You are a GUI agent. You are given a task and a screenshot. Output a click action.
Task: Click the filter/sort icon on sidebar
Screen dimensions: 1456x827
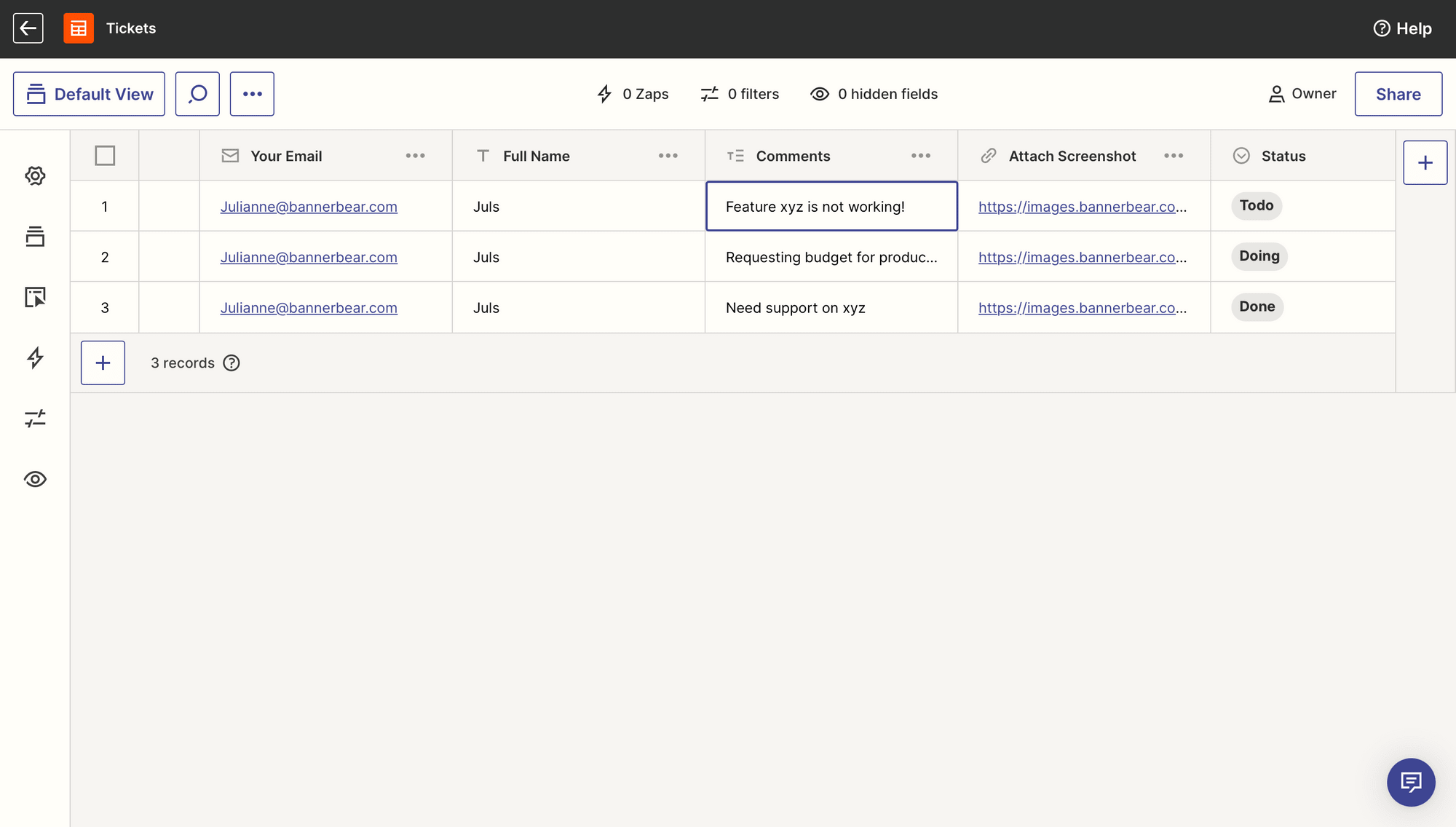pos(35,418)
